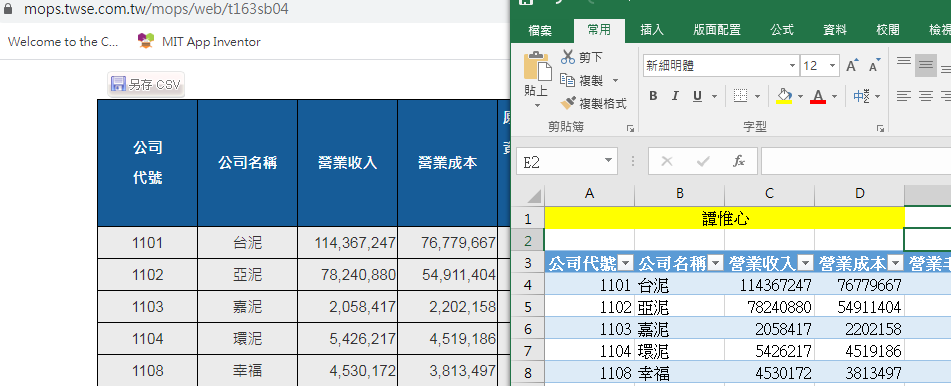Image resolution: width=951 pixels, height=386 pixels.
Task: Select column C header in Excel
Action: tap(769, 194)
